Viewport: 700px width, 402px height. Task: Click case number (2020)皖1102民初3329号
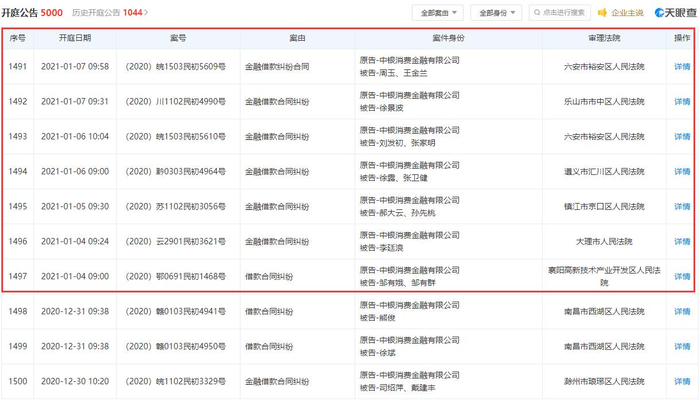[175, 381]
